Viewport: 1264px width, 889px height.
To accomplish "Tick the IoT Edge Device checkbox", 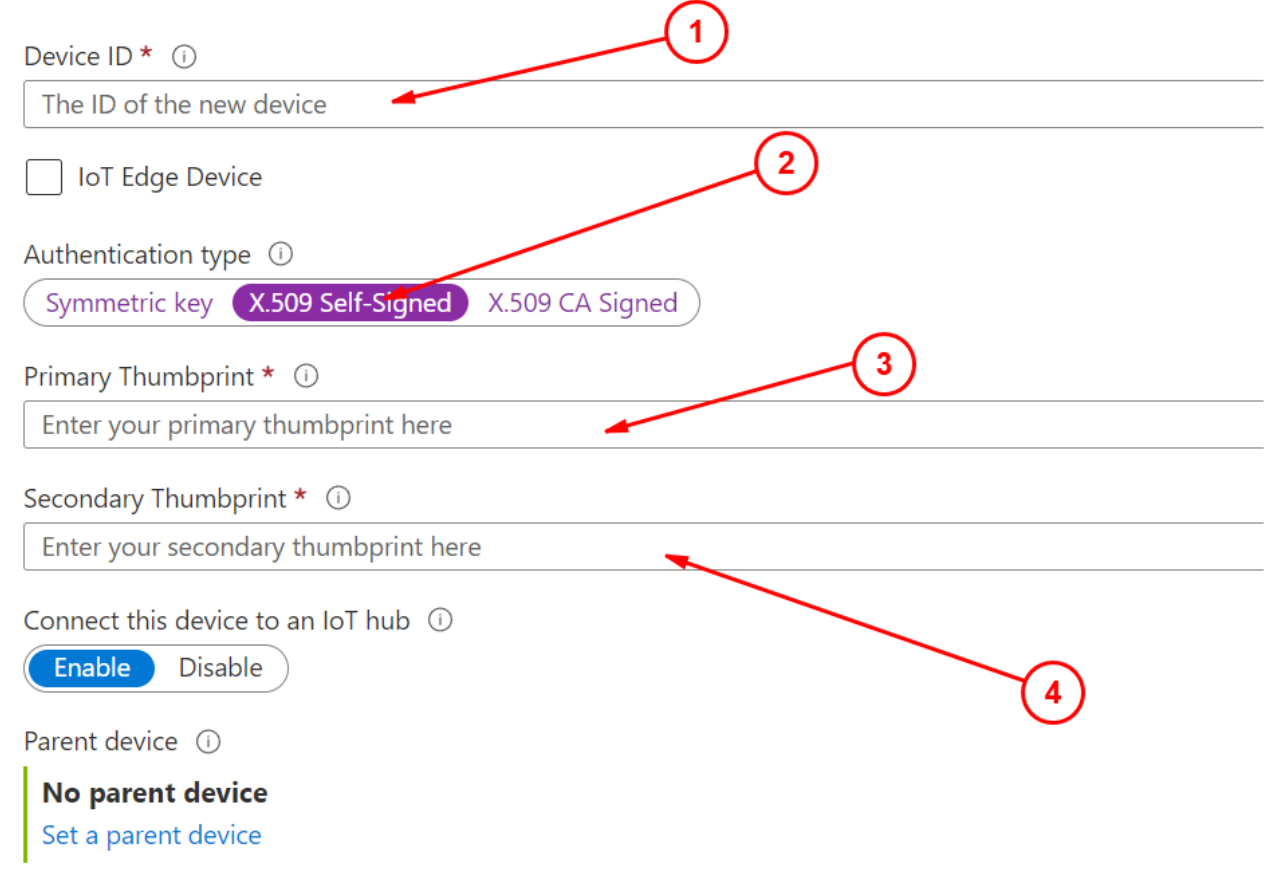I will (44, 178).
